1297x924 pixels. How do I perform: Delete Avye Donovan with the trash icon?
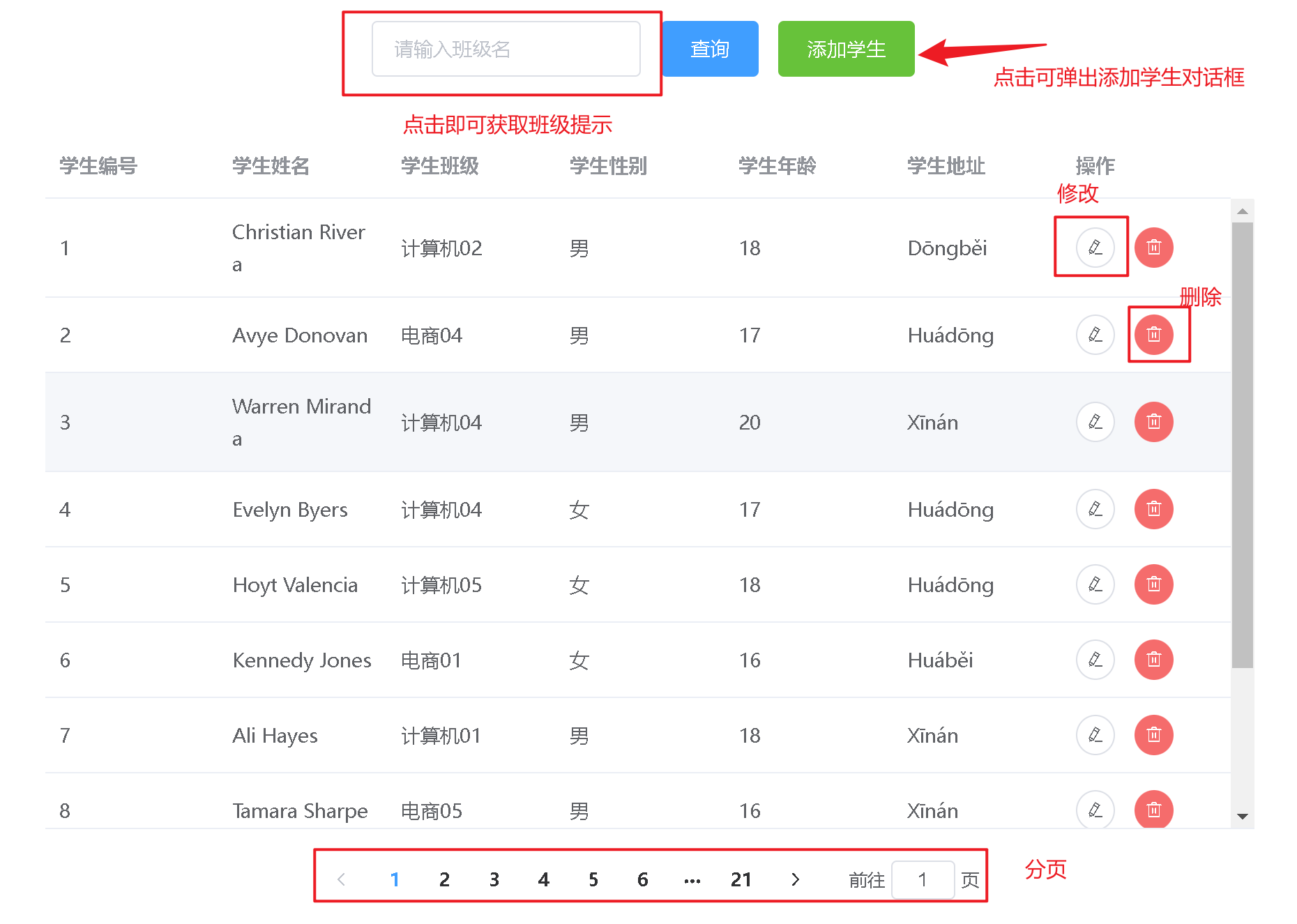click(1153, 335)
